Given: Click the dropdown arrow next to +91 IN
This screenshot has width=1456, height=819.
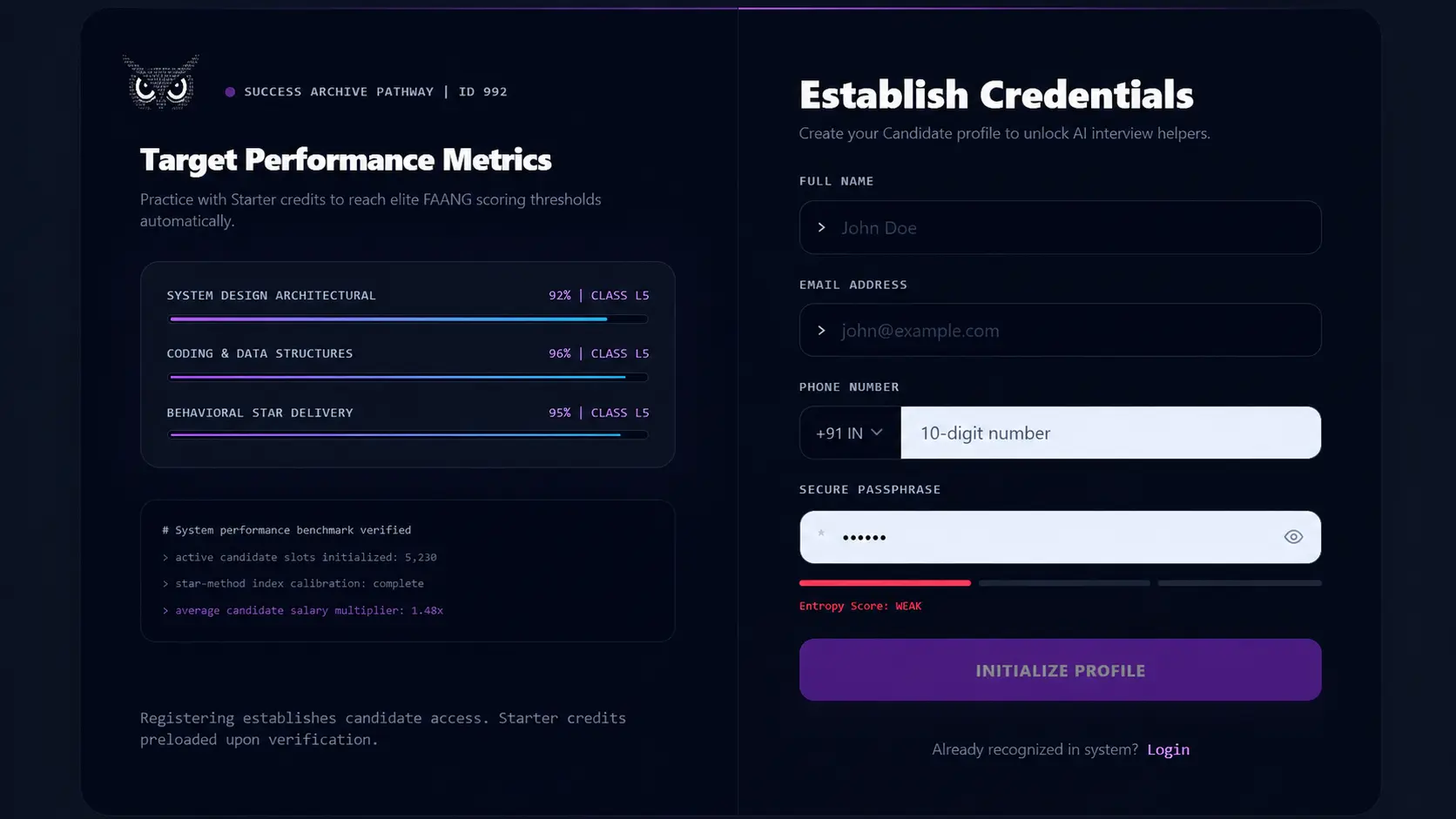Looking at the screenshot, I should 877,433.
